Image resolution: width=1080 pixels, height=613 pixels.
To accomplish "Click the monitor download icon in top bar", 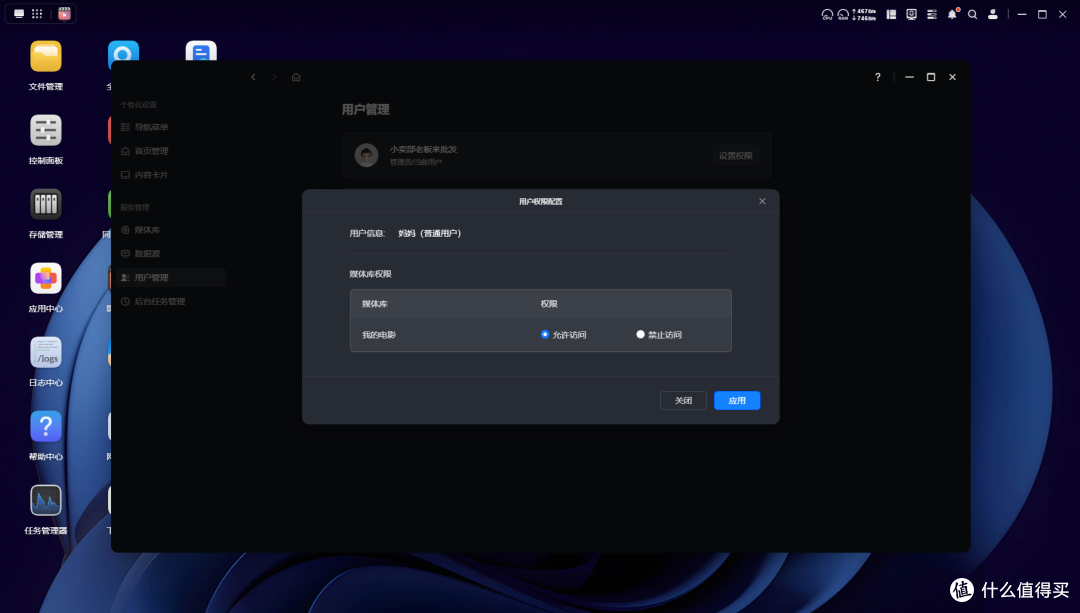I will pos(911,14).
